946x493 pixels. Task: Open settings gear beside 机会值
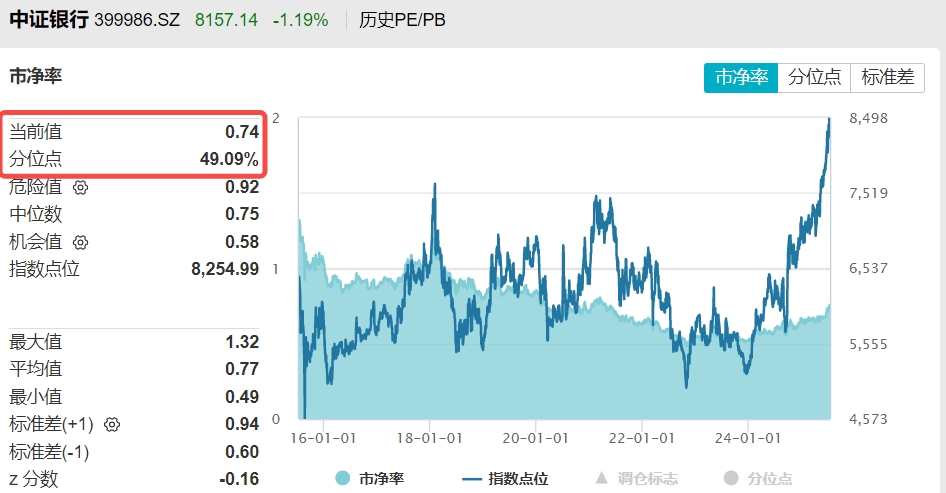pos(80,243)
